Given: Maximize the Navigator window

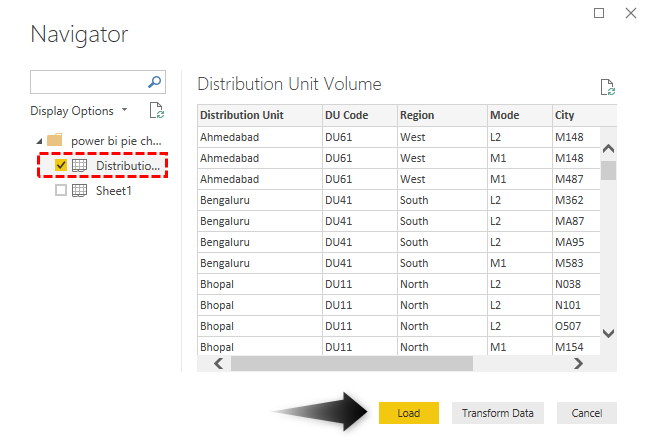Looking at the screenshot, I should 599,13.
